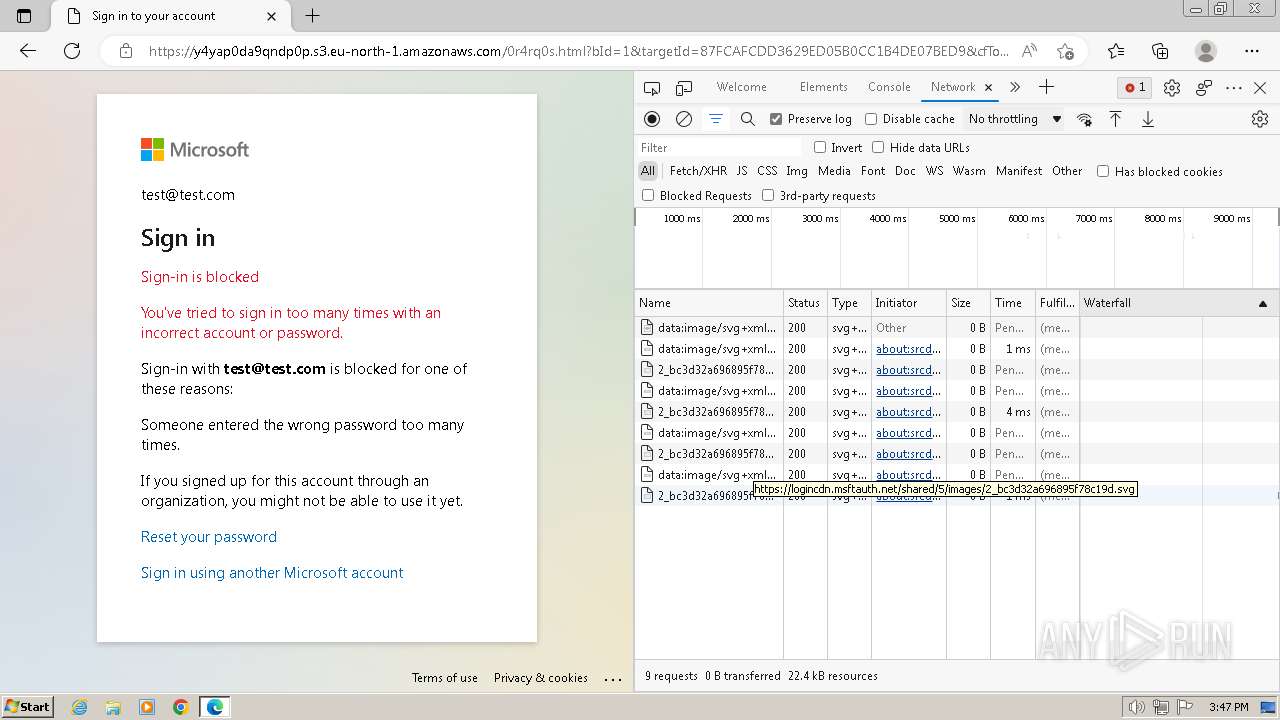Filter requests by Img type
The height and width of the screenshot is (720, 1280).
coord(797,171)
